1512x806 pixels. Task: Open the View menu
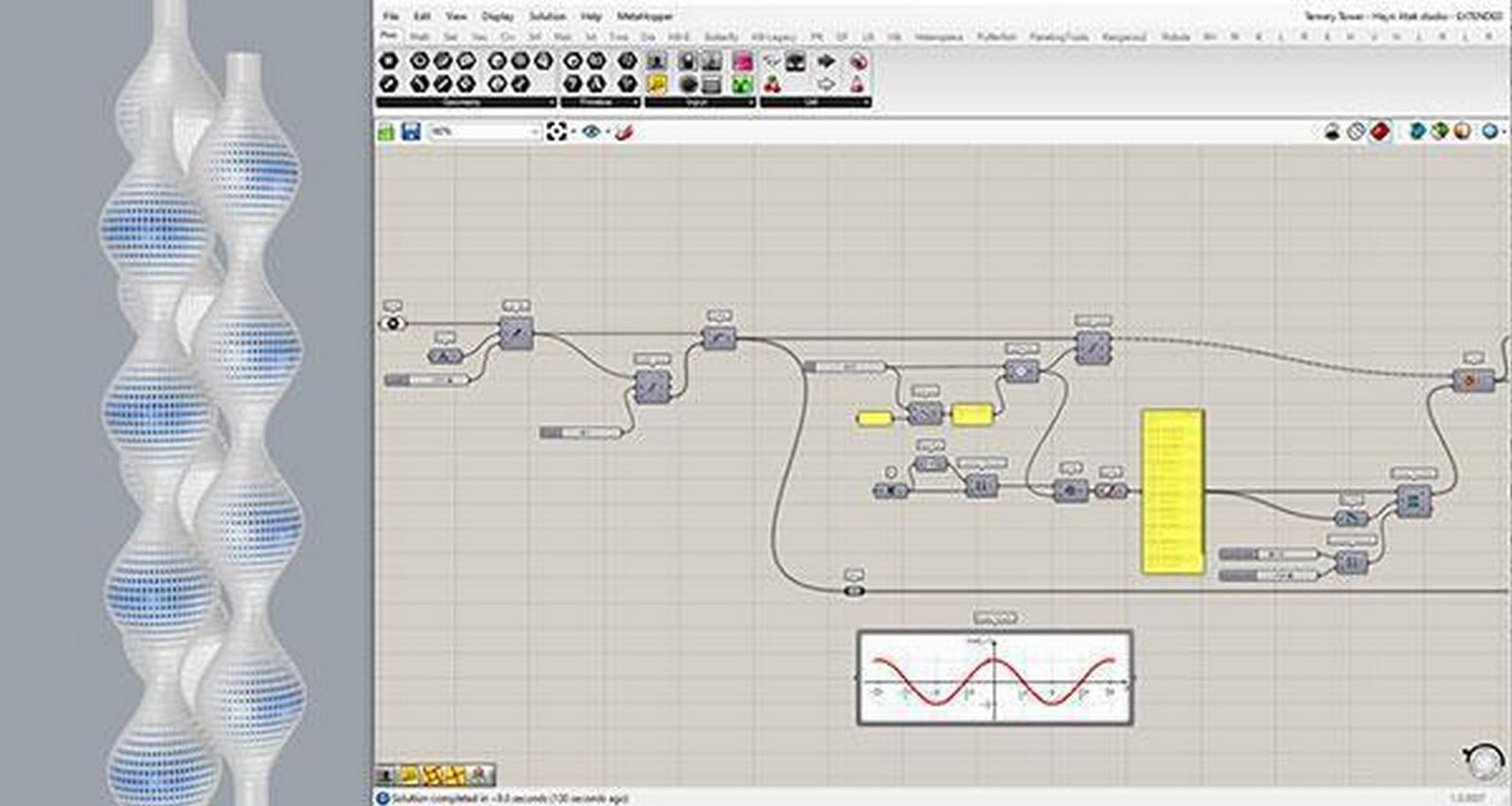(456, 16)
